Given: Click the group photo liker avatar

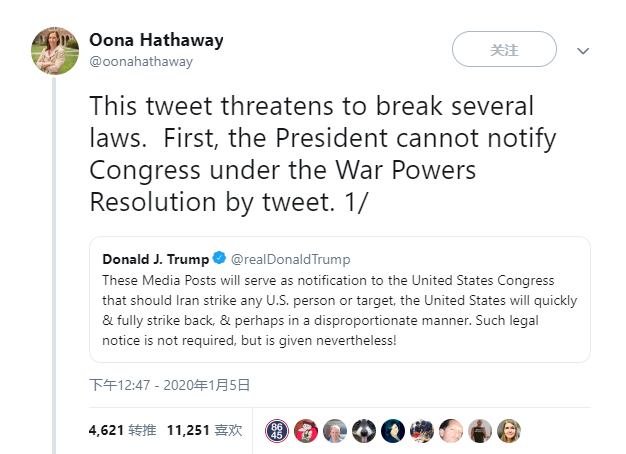Looking at the screenshot, I should [422, 431].
